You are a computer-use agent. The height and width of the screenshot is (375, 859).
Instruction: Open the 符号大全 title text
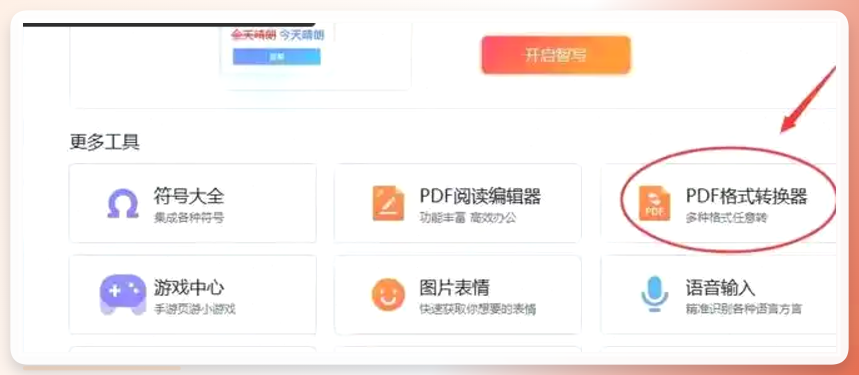pyautogui.click(x=189, y=195)
